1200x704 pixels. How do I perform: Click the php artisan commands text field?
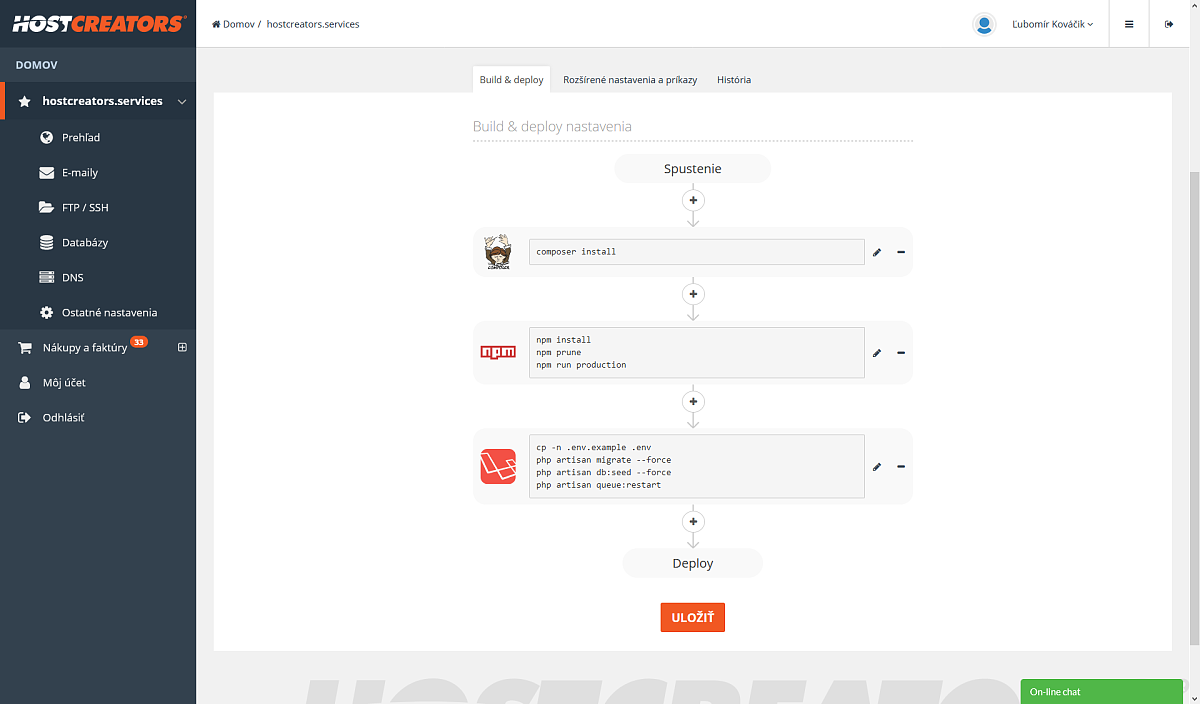point(697,466)
